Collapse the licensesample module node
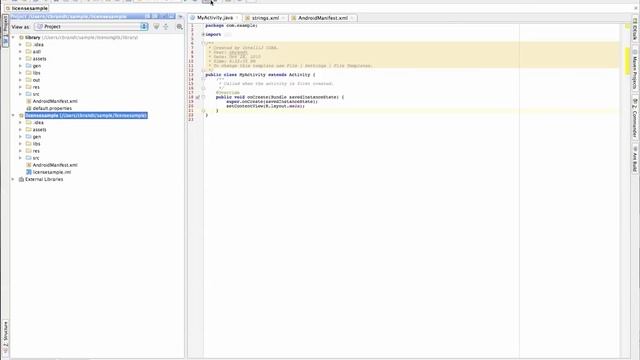 pos(13,116)
